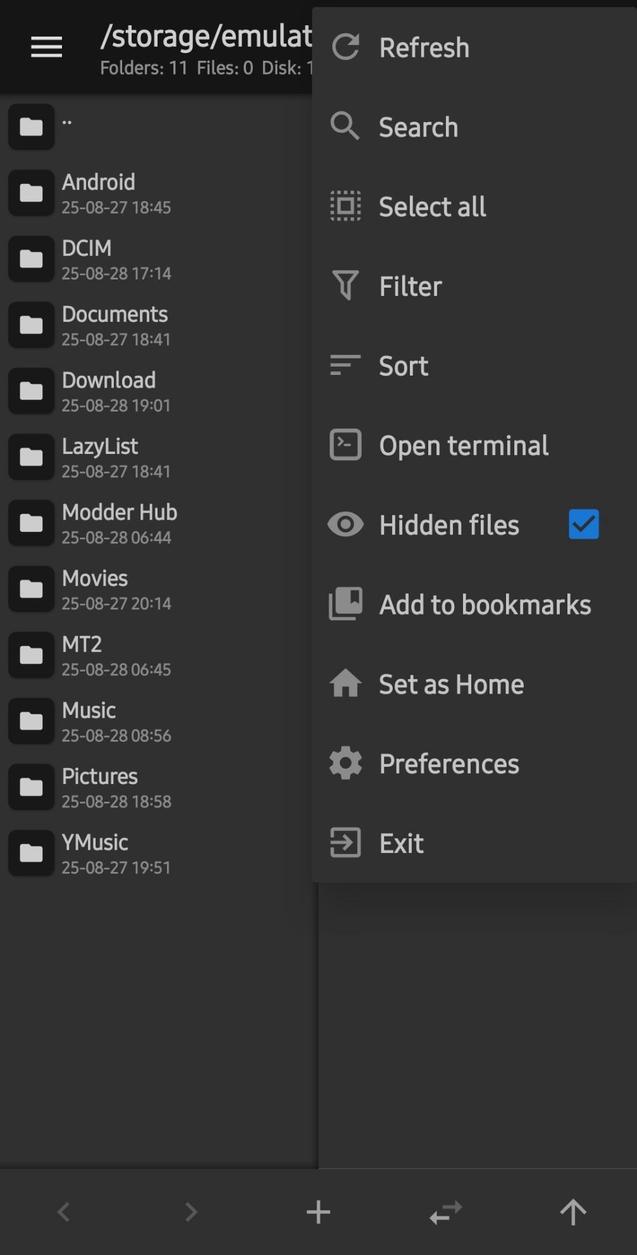Click the Hidden files eye icon
Viewport: 637px width, 1255px height.
[345, 524]
